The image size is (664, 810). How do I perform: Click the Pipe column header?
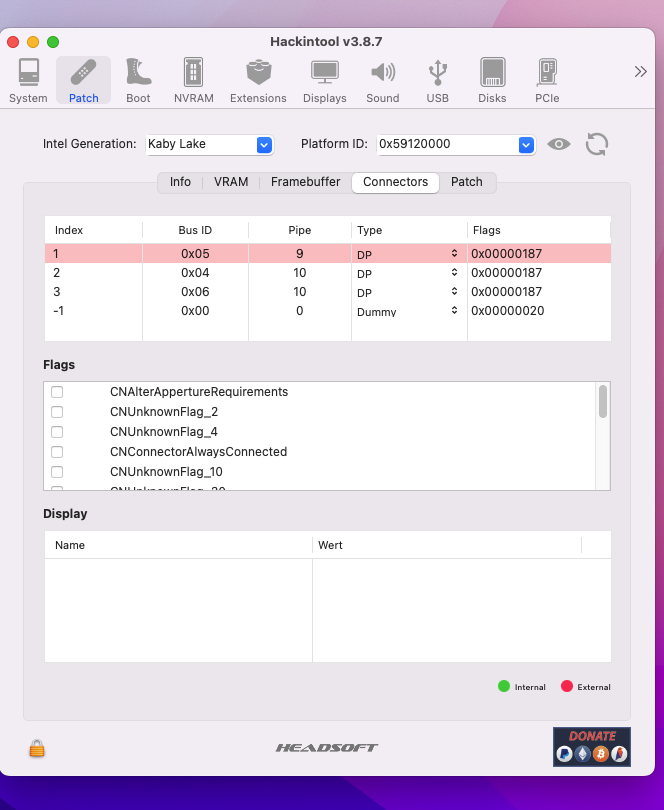300,230
